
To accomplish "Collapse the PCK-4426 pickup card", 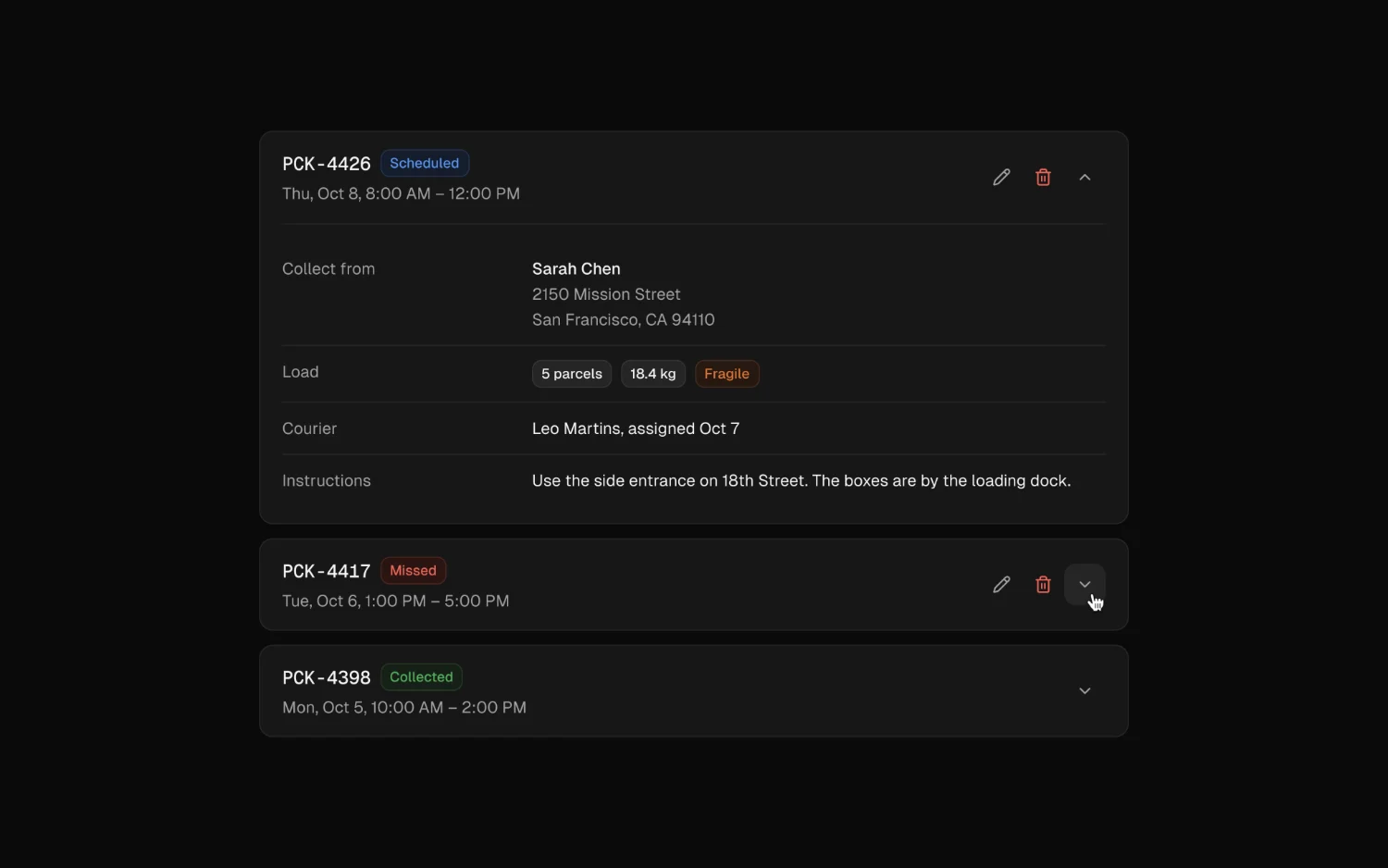I will [1084, 178].
